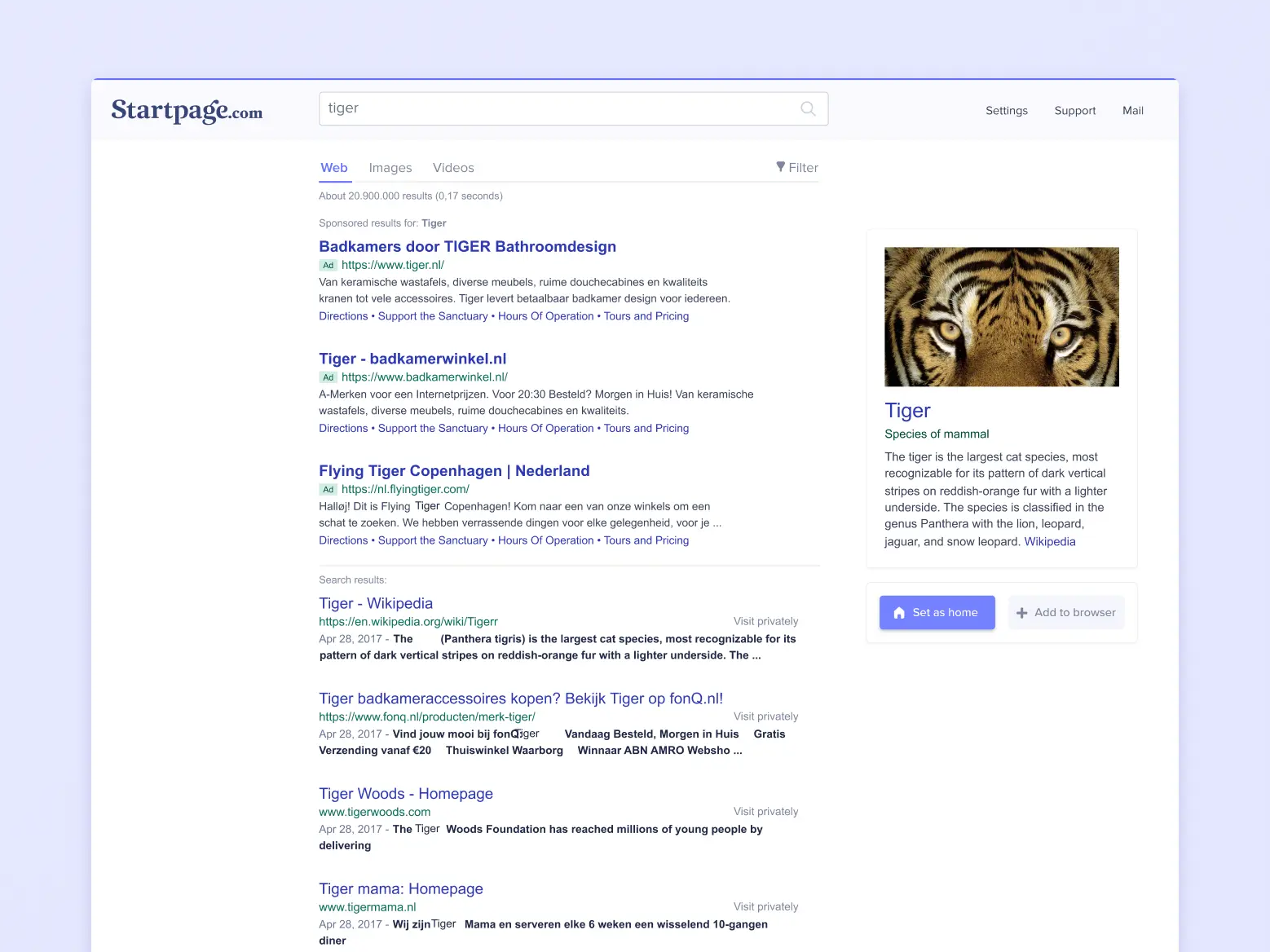This screenshot has width=1270, height=952.
Task: Click Support the Sanctuary under badkamerwinkel.nl ad
Action: point(433,428)
